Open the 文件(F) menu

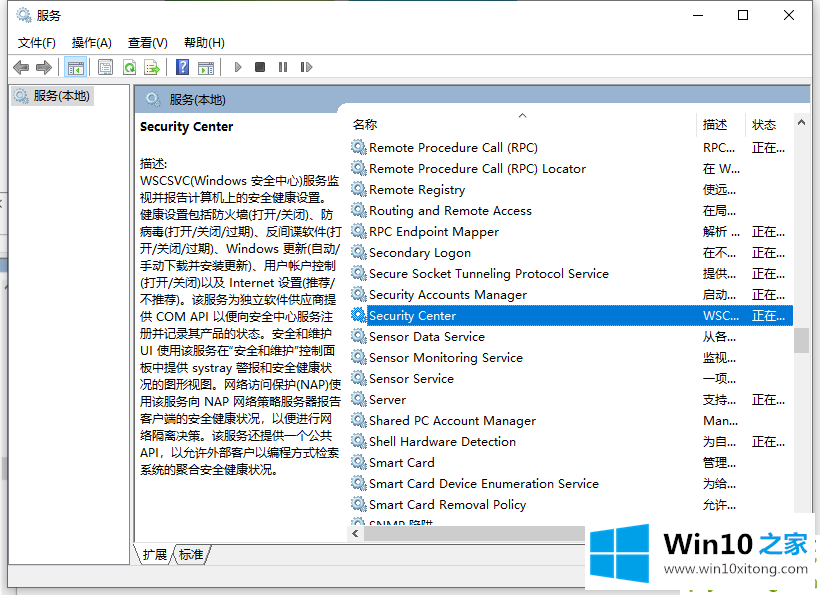37,42
